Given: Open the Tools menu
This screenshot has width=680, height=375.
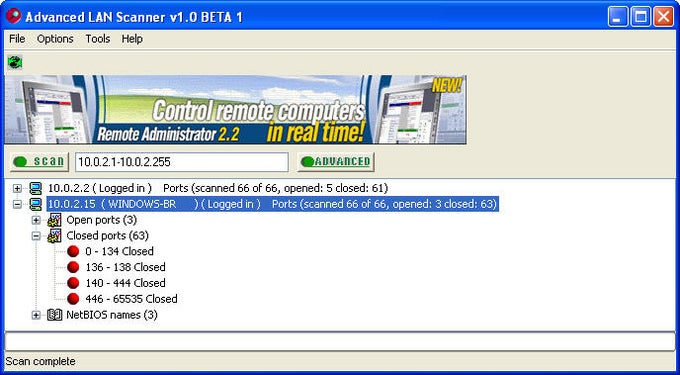Looking at the screenshot, I should pyautogui.click(x=98, y=39).
